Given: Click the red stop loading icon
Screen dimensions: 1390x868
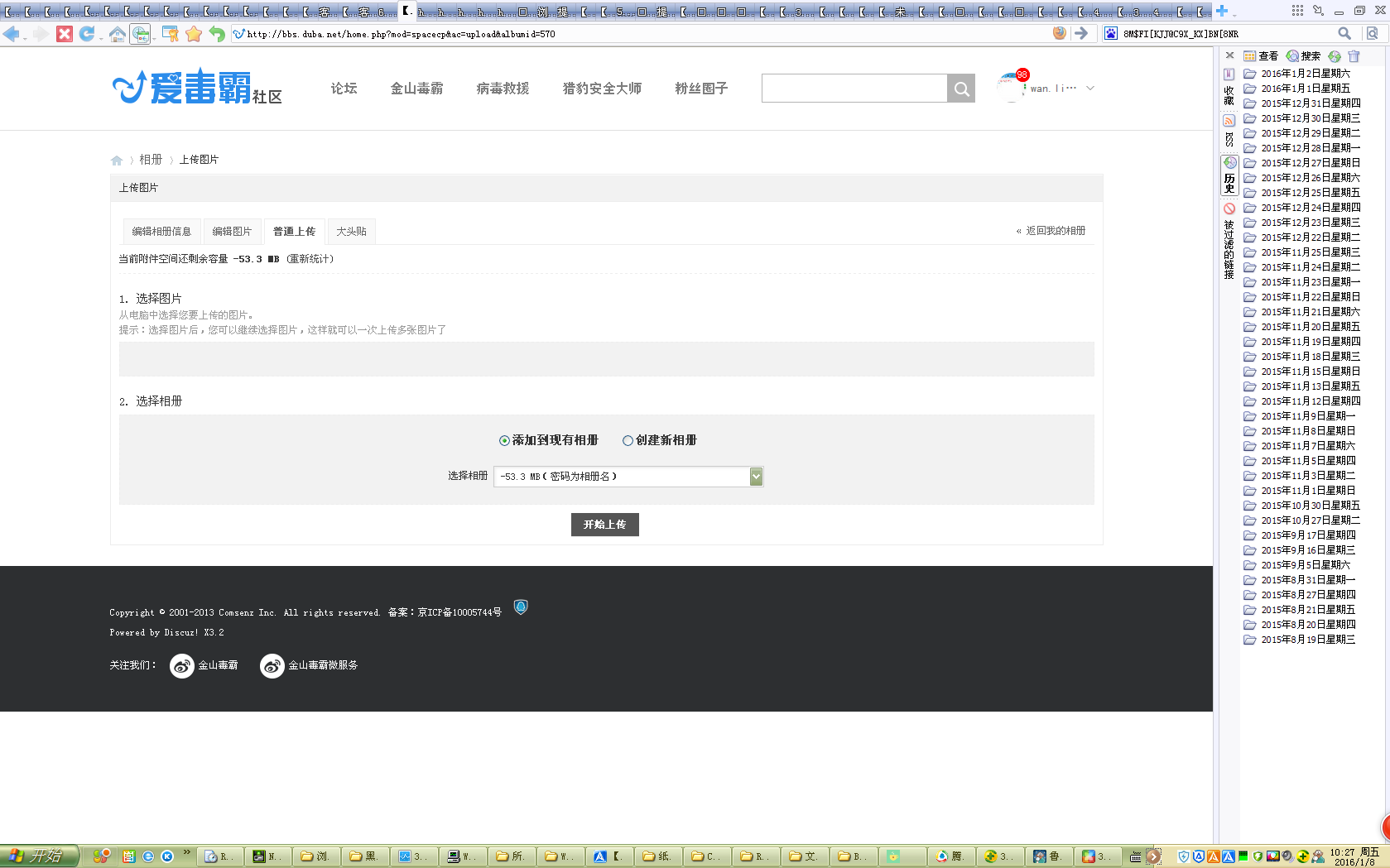Looking at the screenshot, I should tap(65, 34).
